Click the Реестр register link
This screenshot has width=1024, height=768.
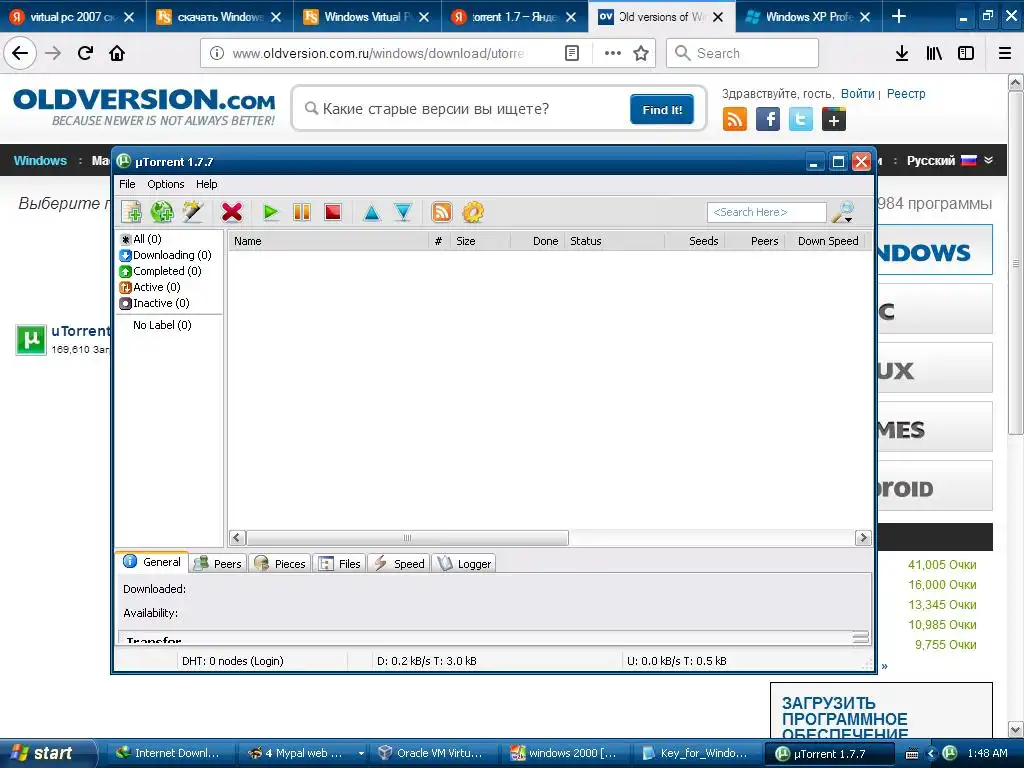point(906,93)
